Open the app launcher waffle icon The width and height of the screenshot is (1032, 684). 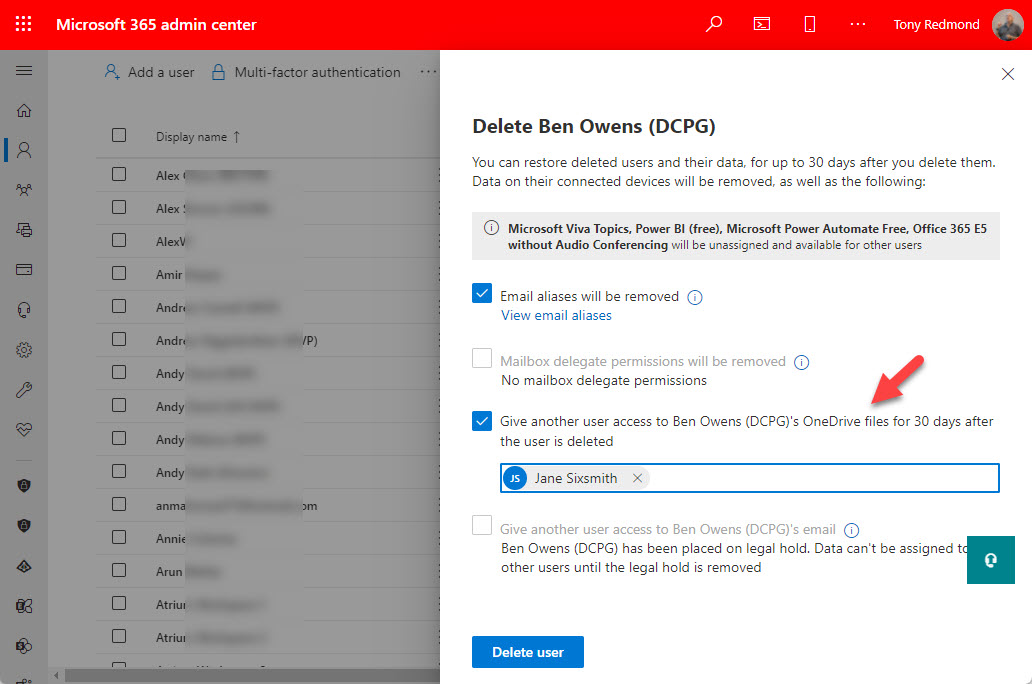(x=24, y=24)
